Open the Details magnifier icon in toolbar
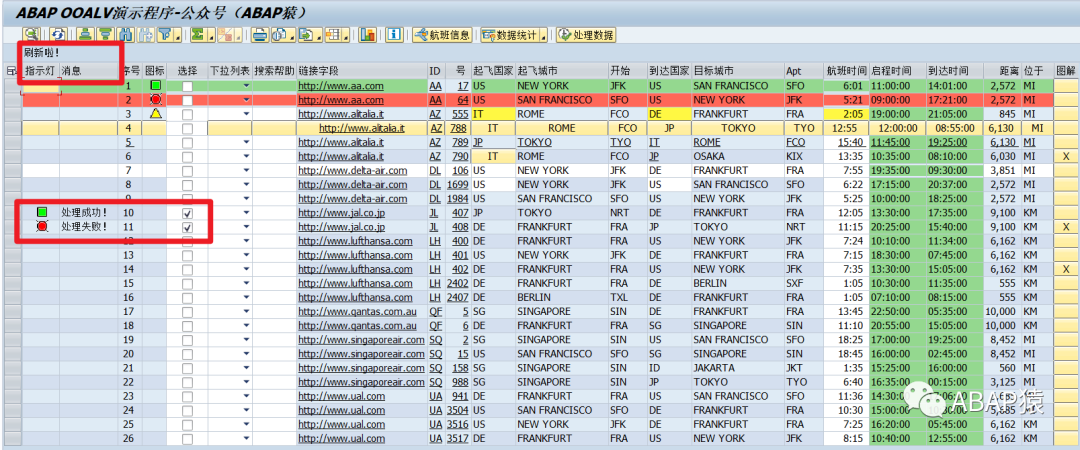This screenshot has width=1080, height=450. [32, 34]
